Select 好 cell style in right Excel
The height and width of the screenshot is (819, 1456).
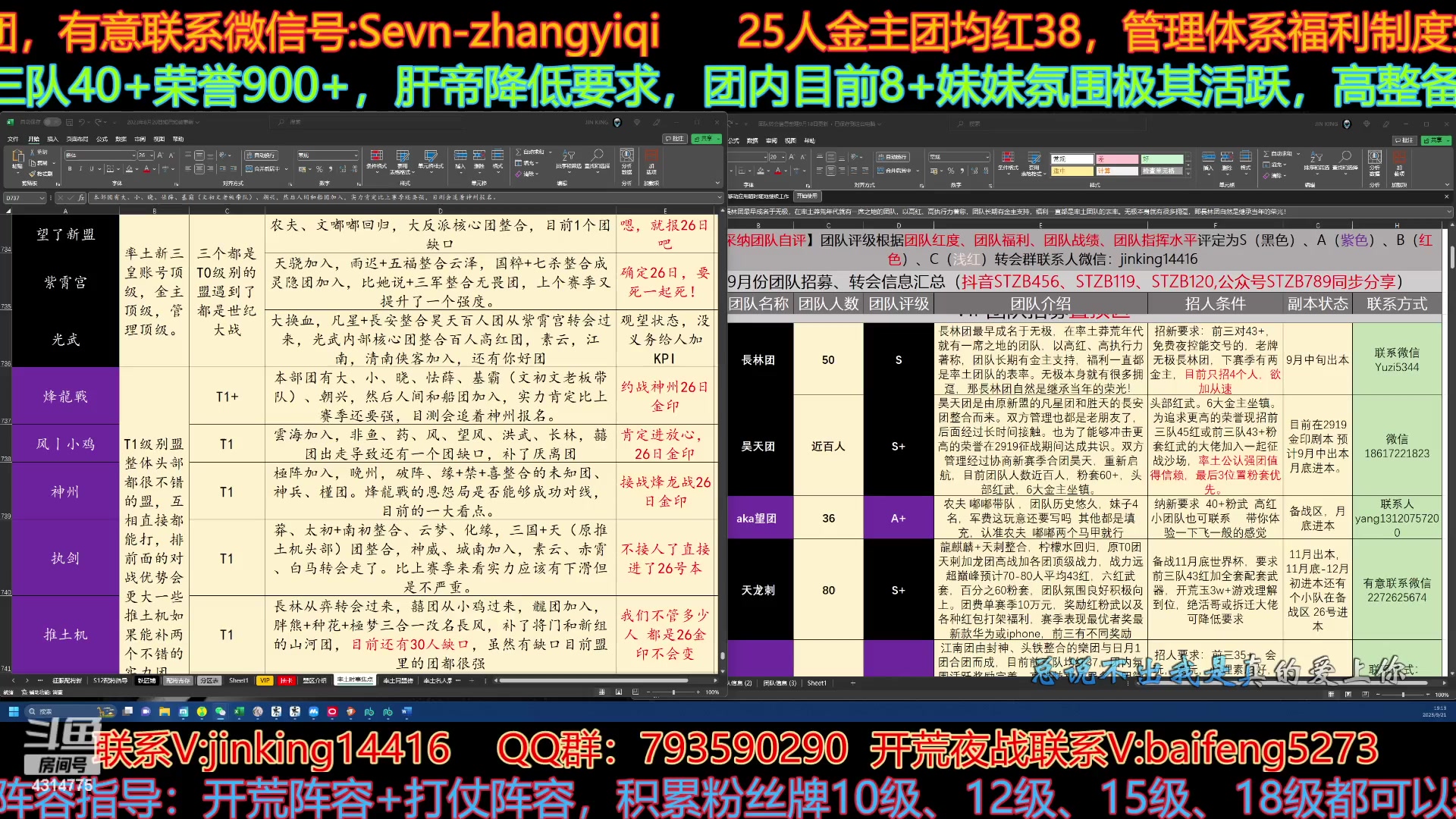click(1162, 159)
